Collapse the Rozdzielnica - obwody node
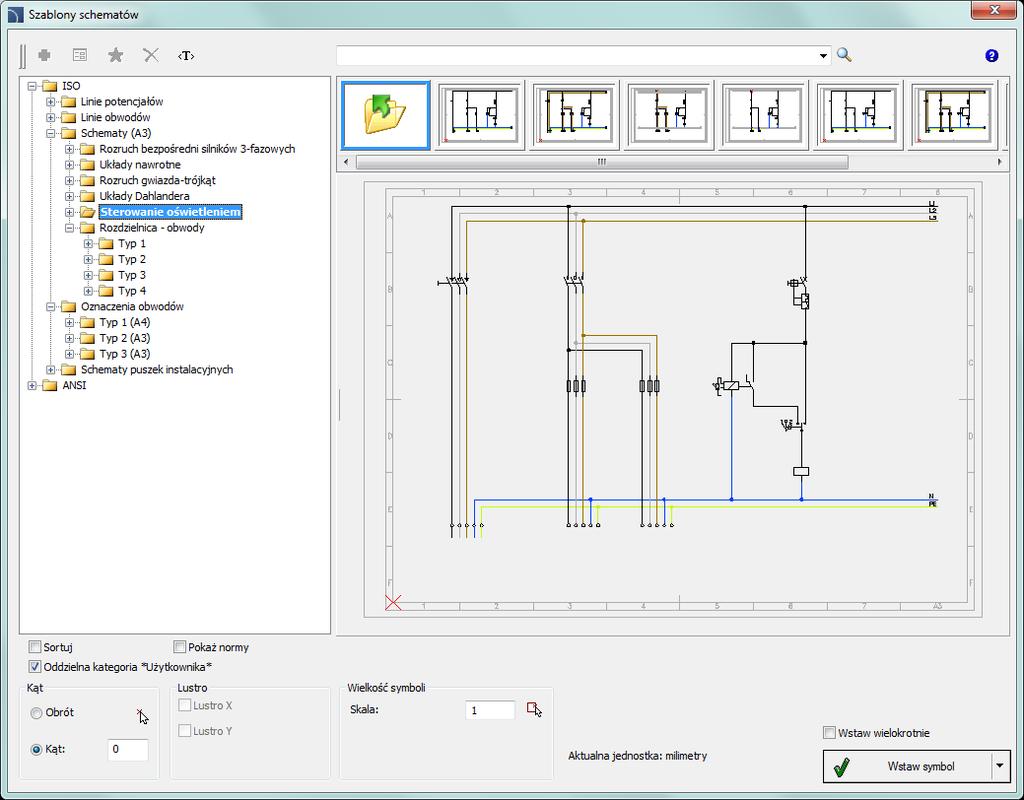This screenshot has width=1024, height=800. [x=69, y=228]
